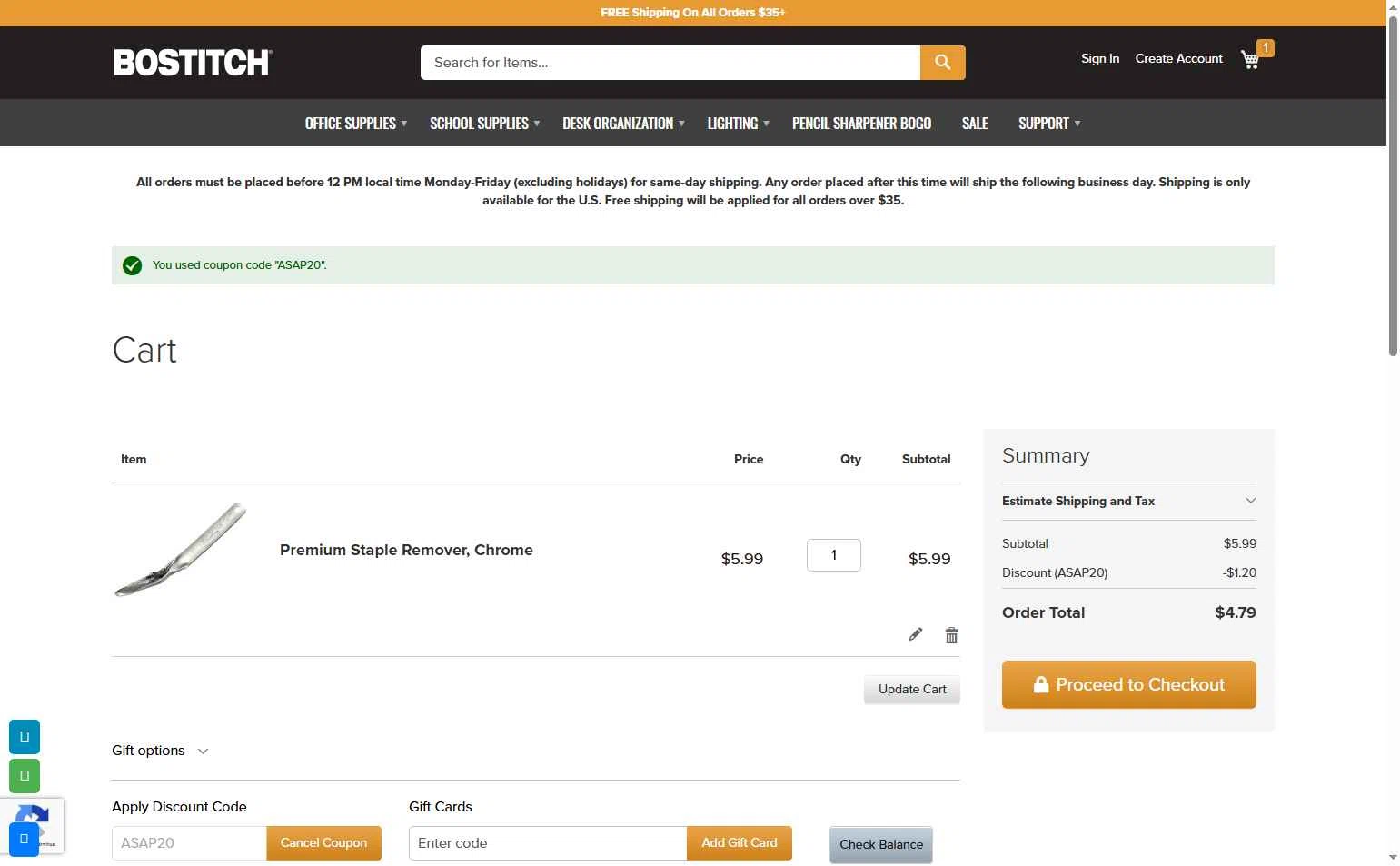Click the Add Gift Card button

[x=739, y=842]
